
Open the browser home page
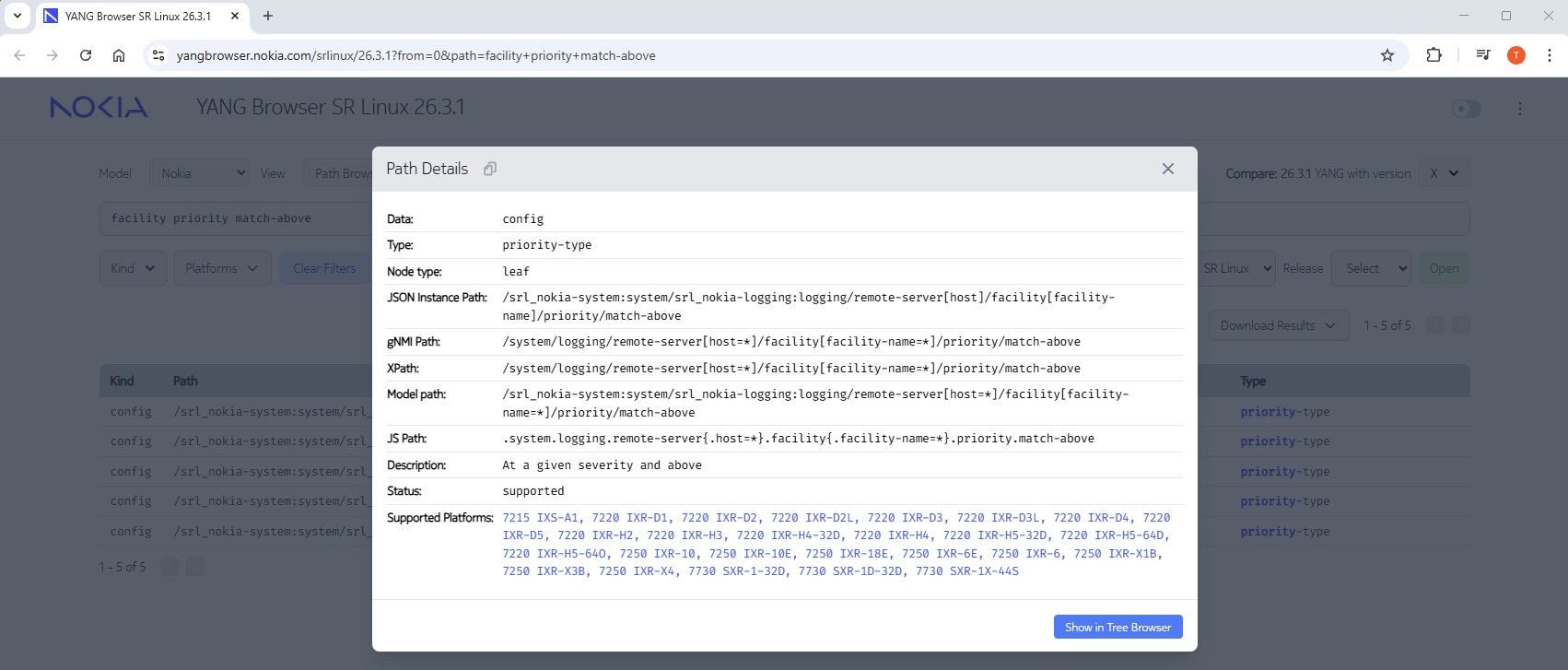click(x=119, y=55)
